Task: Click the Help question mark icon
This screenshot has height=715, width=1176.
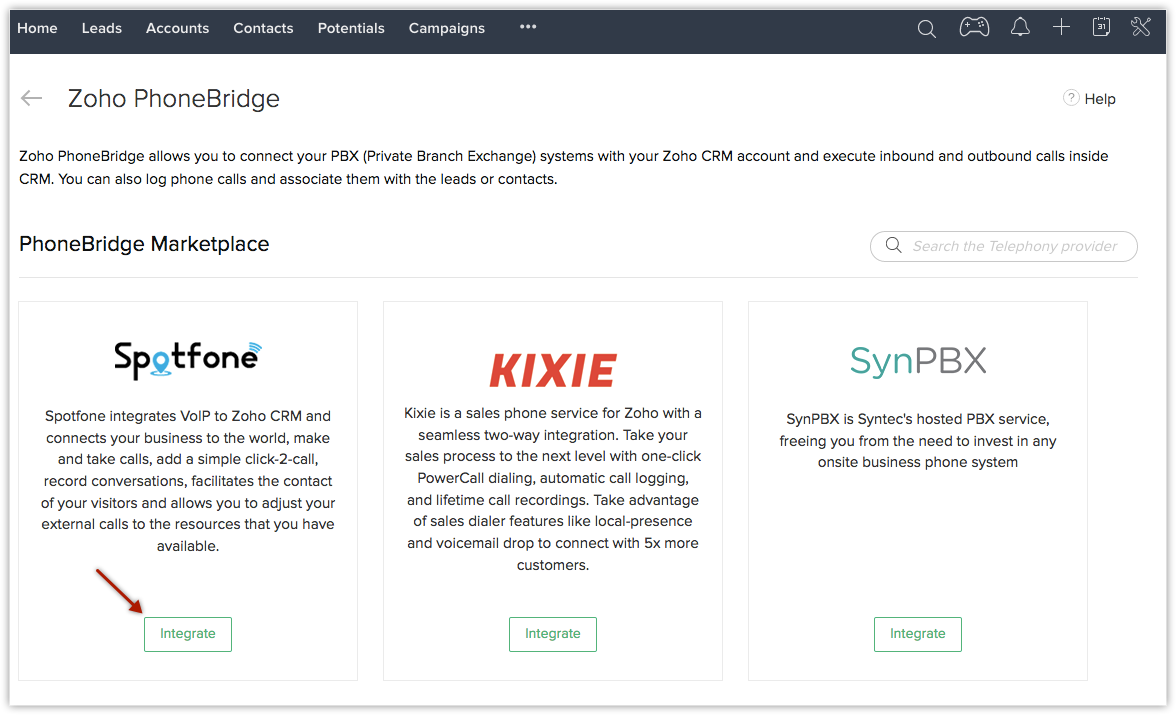Action: point(1071,98)
